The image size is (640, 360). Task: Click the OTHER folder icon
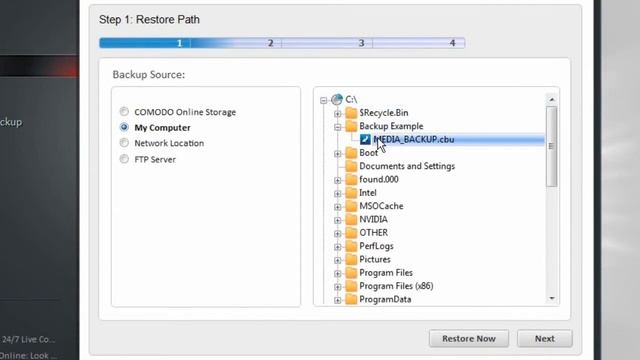(x=351, y=233)
